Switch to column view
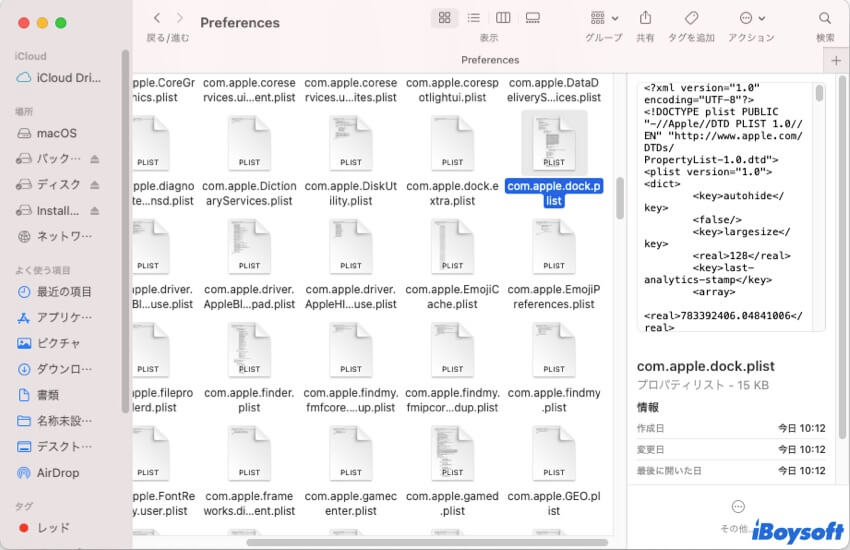 coord(503,18)
